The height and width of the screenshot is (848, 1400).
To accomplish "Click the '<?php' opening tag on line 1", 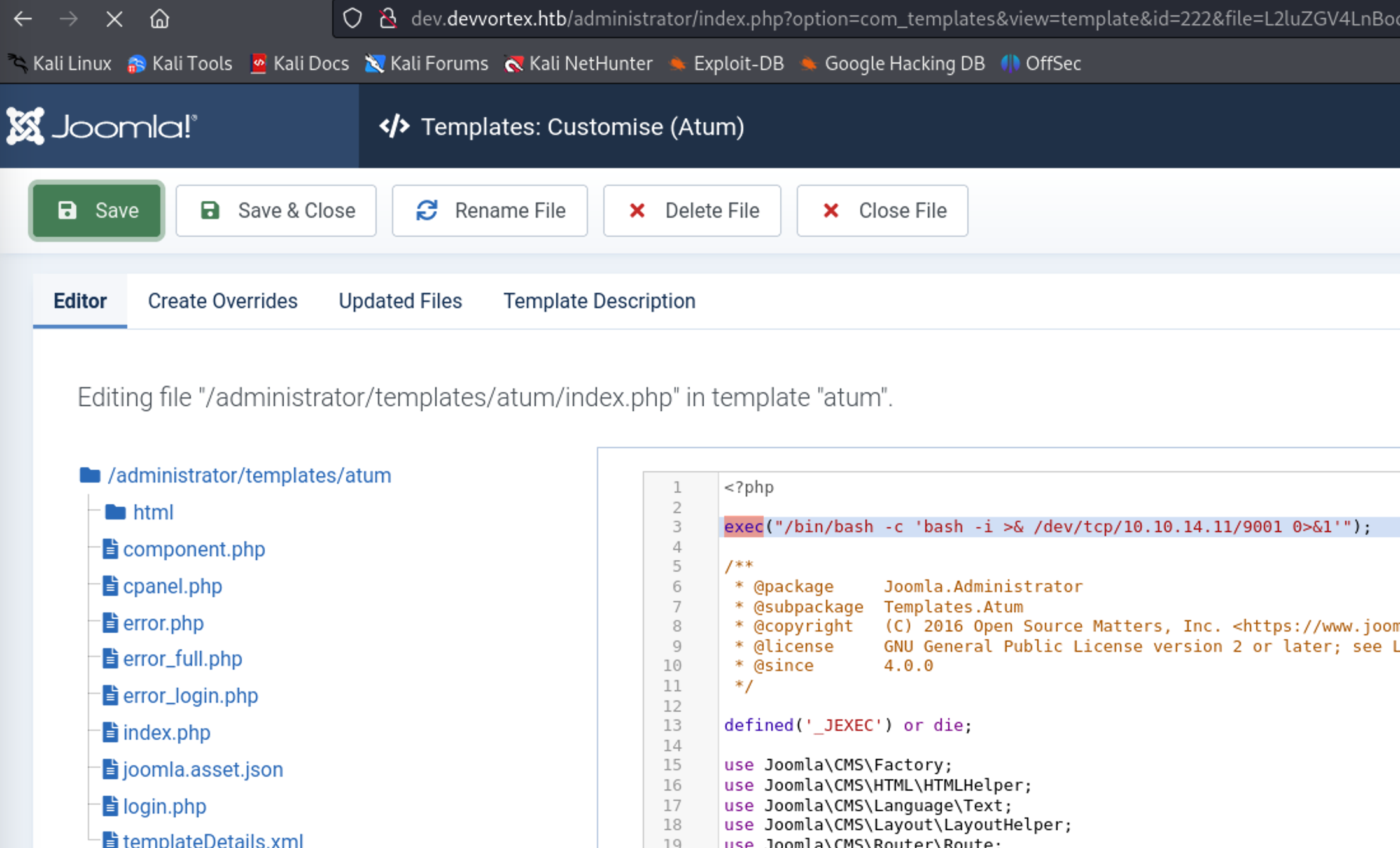I will click(x=749, y=488).
